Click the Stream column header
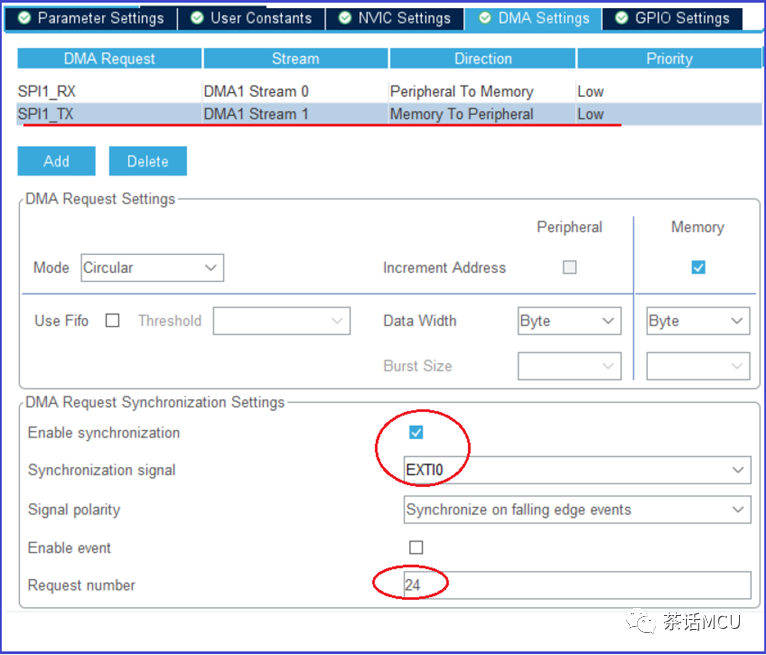 coord(296,59)
